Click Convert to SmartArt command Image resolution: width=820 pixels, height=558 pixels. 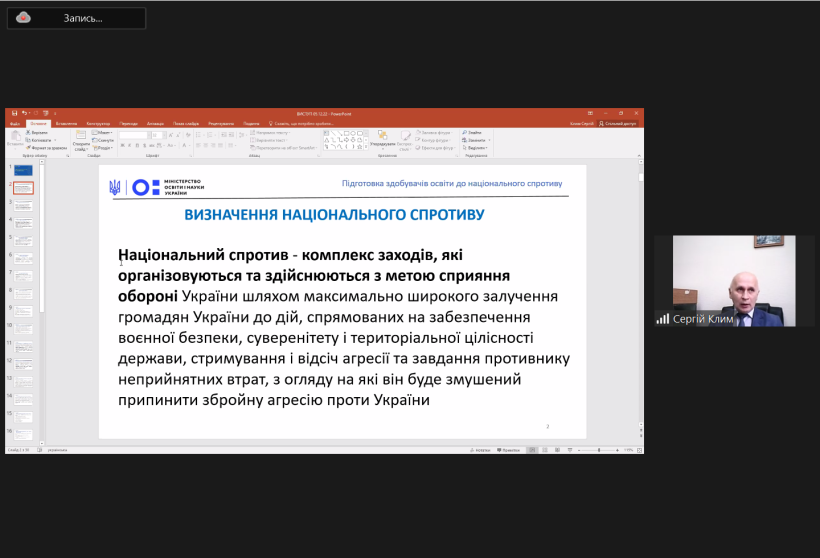pos(284,148)
